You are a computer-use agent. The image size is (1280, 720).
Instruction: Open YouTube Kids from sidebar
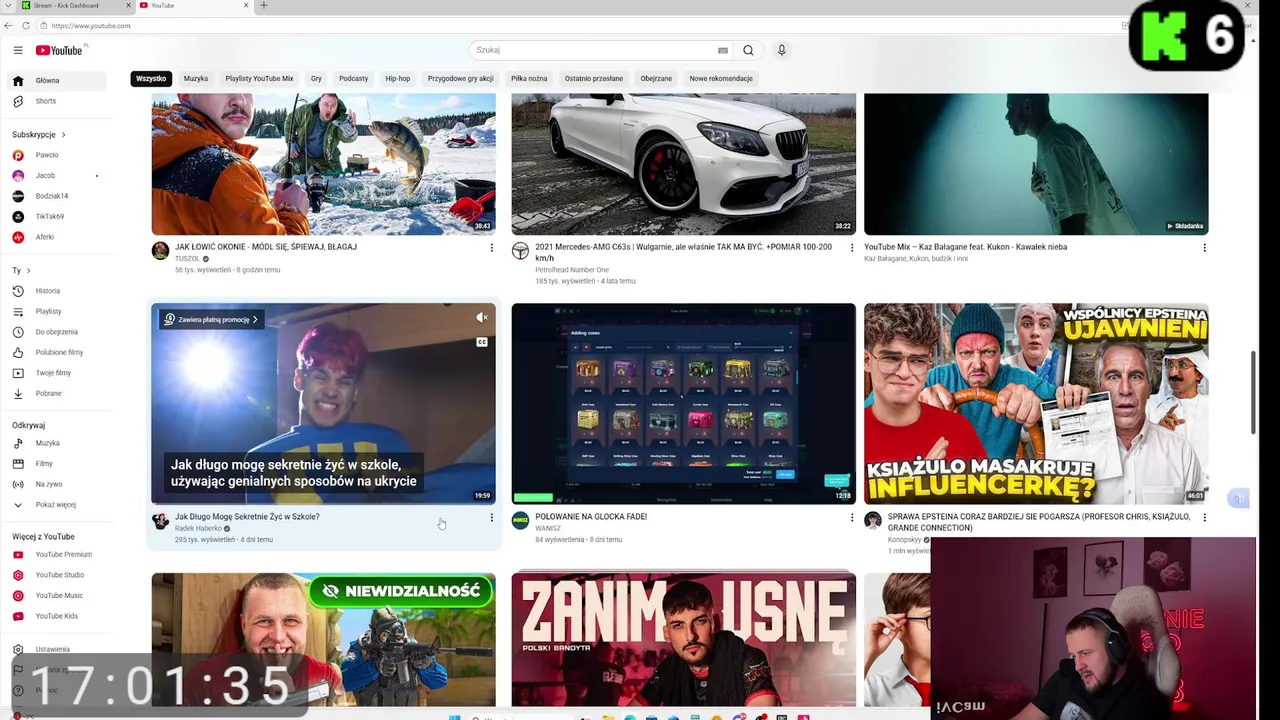click(x=58, y=616)
